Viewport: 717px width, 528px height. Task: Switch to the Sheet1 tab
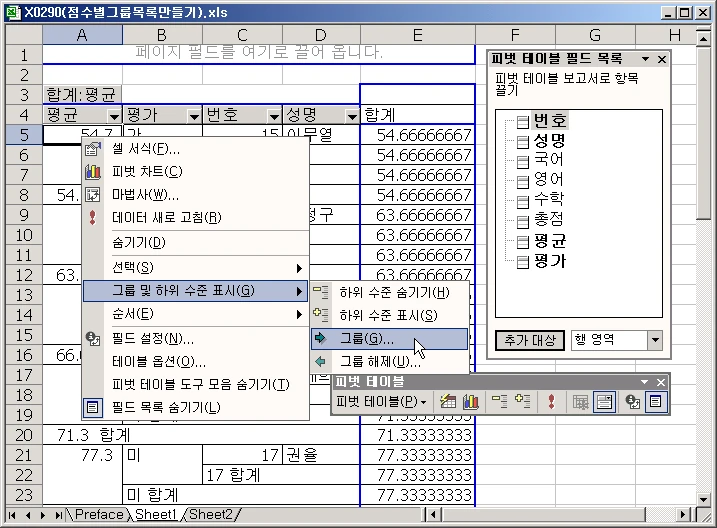click(155, 515)
